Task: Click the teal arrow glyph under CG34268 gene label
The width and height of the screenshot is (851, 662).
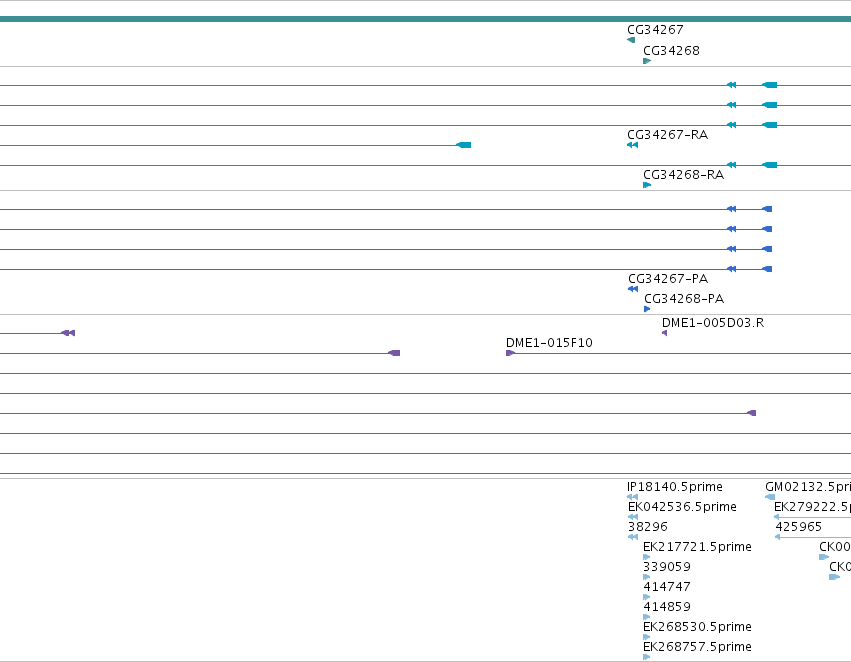Action: coord(647,61)
